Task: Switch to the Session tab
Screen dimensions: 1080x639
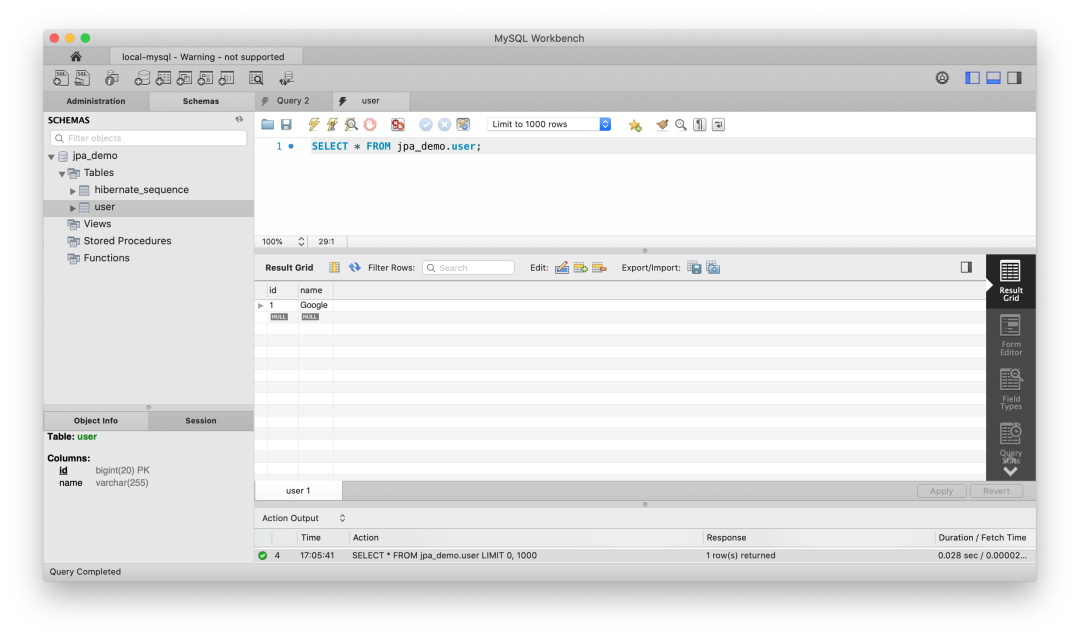Action: (x=200, y=421)
